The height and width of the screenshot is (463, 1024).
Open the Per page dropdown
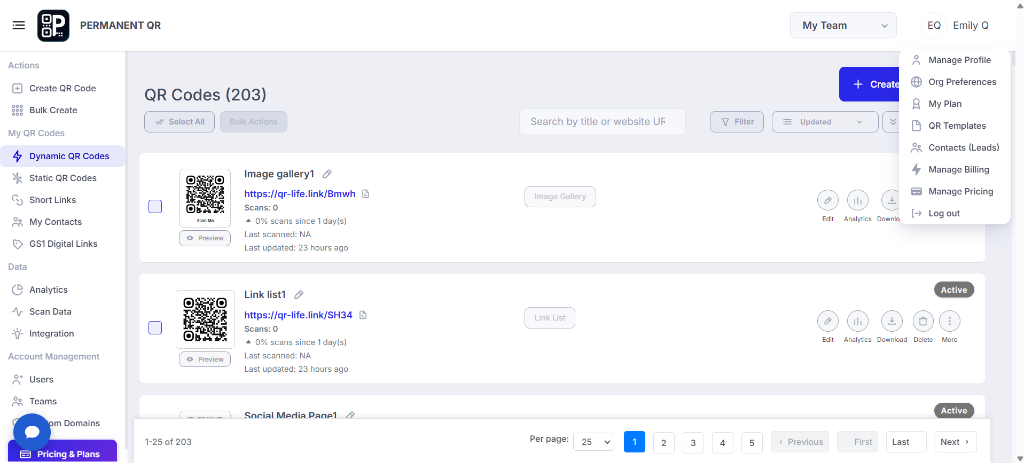click(593, 442)
